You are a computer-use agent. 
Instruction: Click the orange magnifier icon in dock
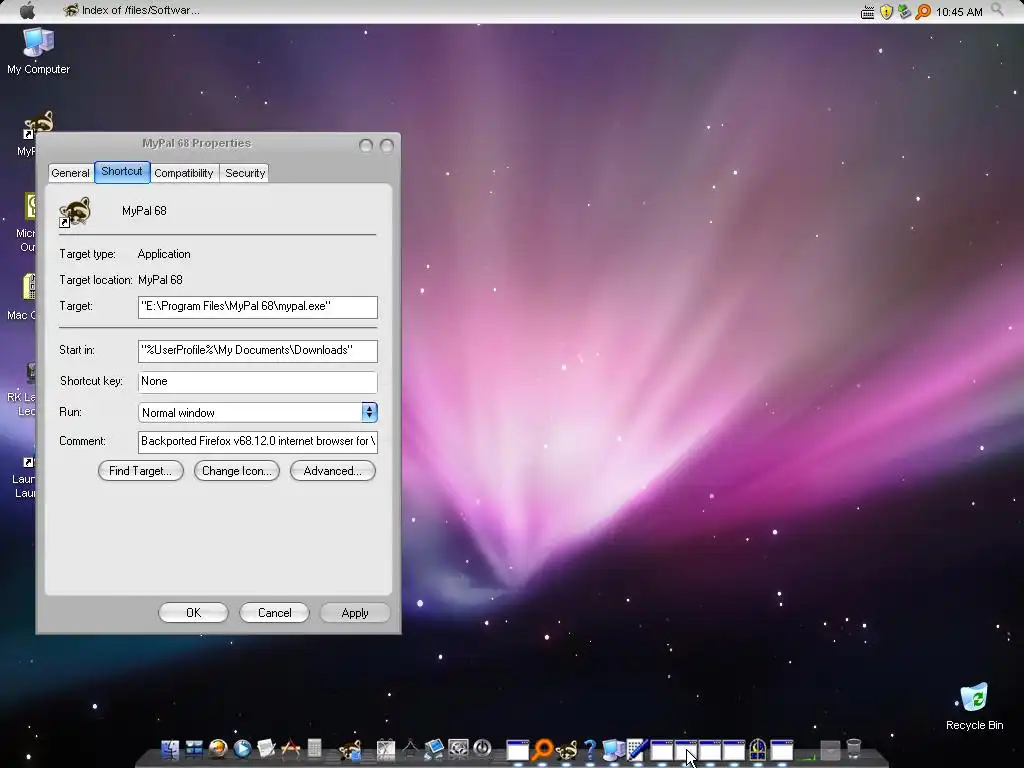click(543, 749)
